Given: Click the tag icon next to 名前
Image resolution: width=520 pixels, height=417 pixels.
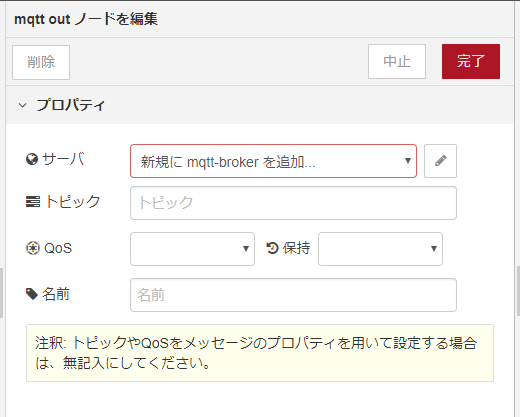Looking at the screenshot, I should 32,294.
